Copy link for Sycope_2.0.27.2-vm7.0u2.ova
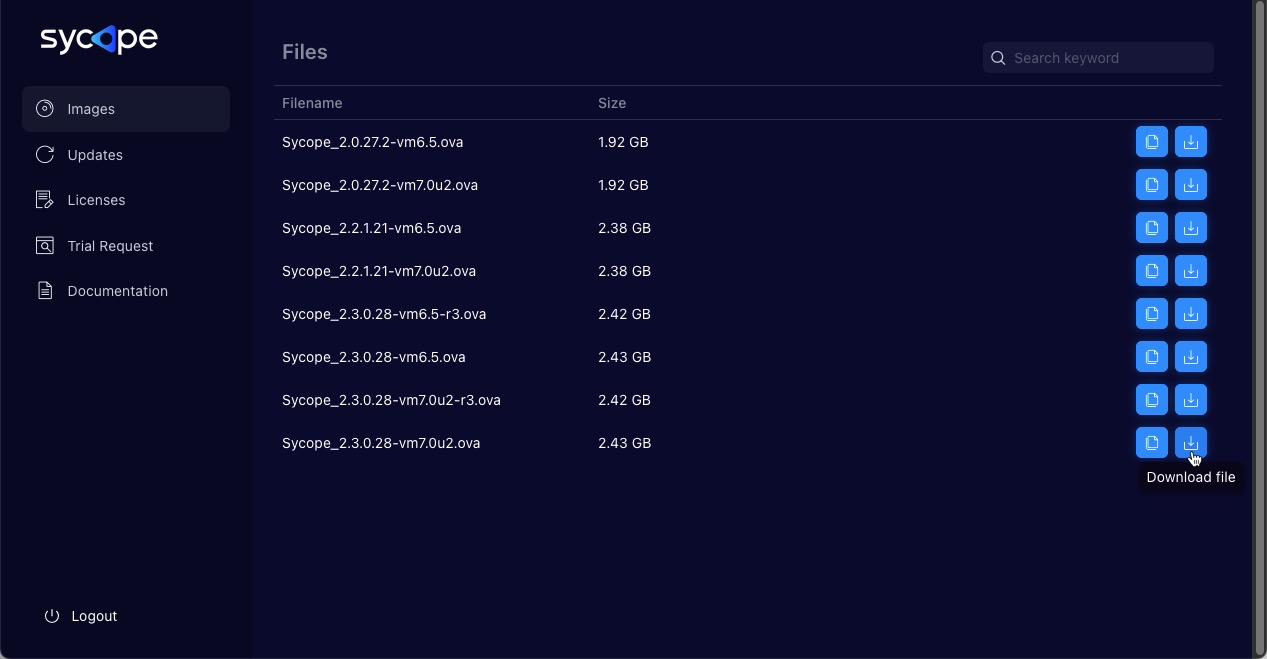Image resolution: width=1267 pixels, height=659 pixels. 1152,185
